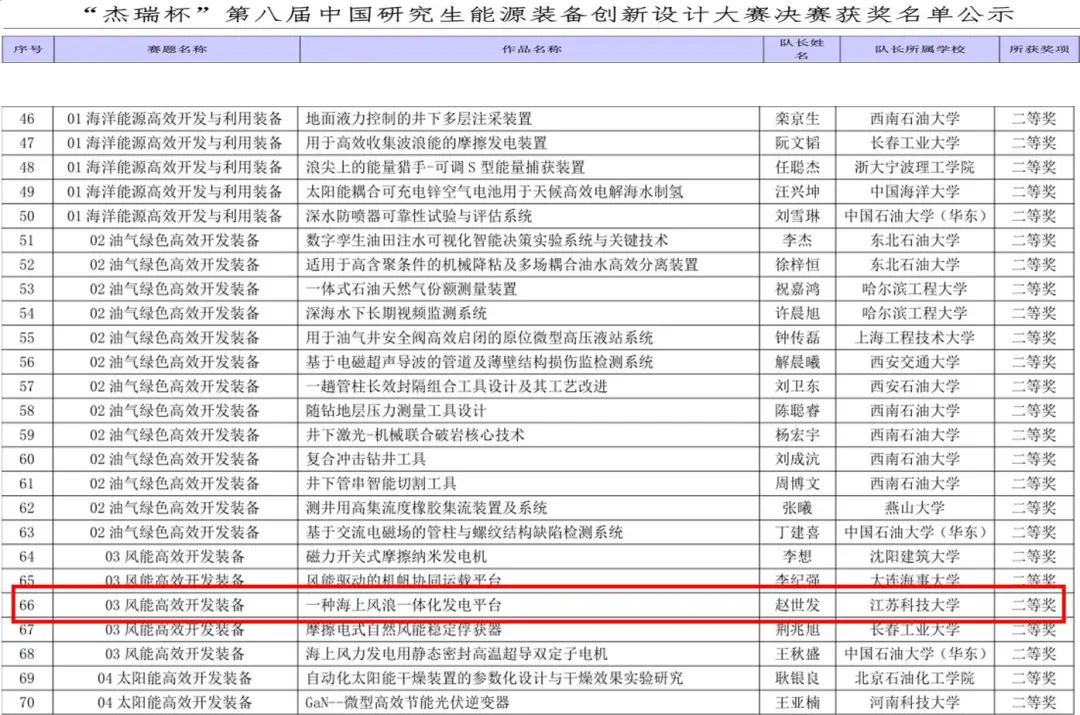Click the 西安交通大学 school cell

pos(915,362)
